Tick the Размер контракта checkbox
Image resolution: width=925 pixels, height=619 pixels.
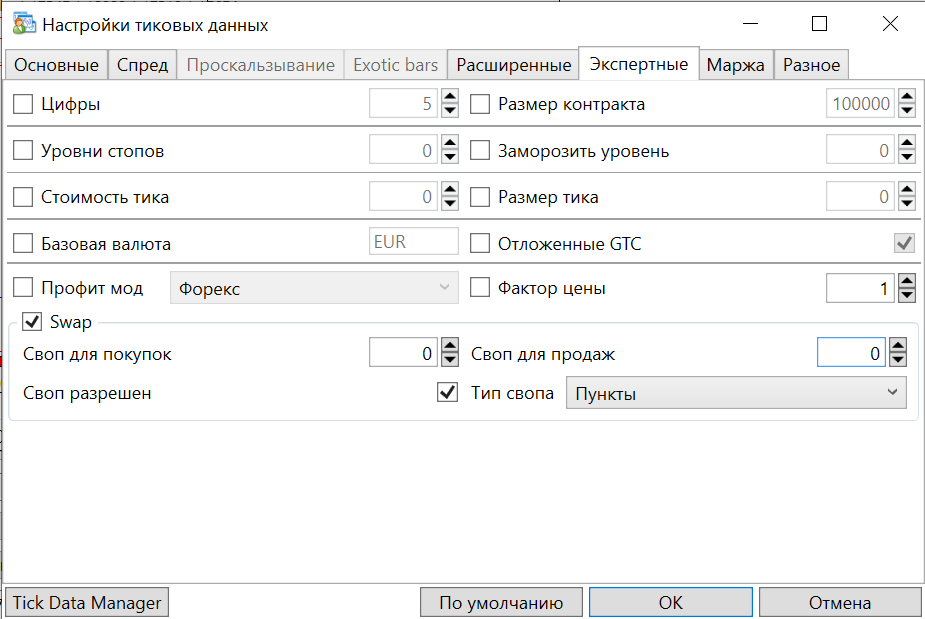pos(480,104)
